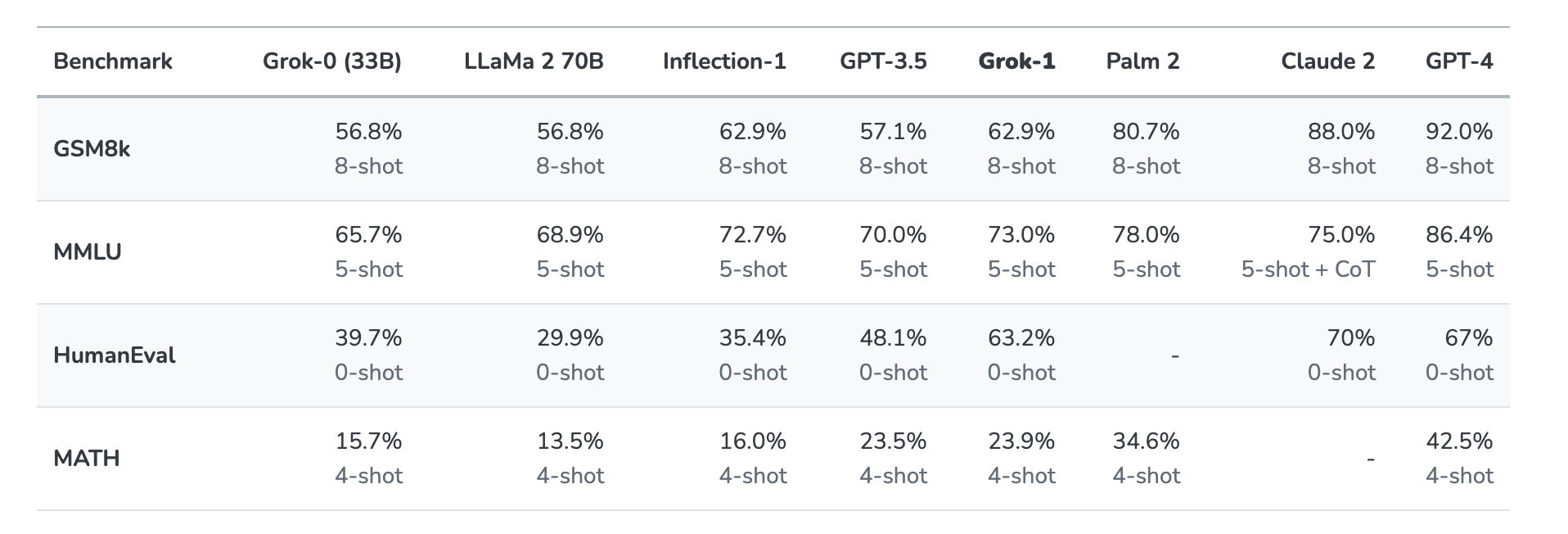1568x534 pixels.
Task: Select the LLaMa 2 70B column header
Action: (534, 61)
